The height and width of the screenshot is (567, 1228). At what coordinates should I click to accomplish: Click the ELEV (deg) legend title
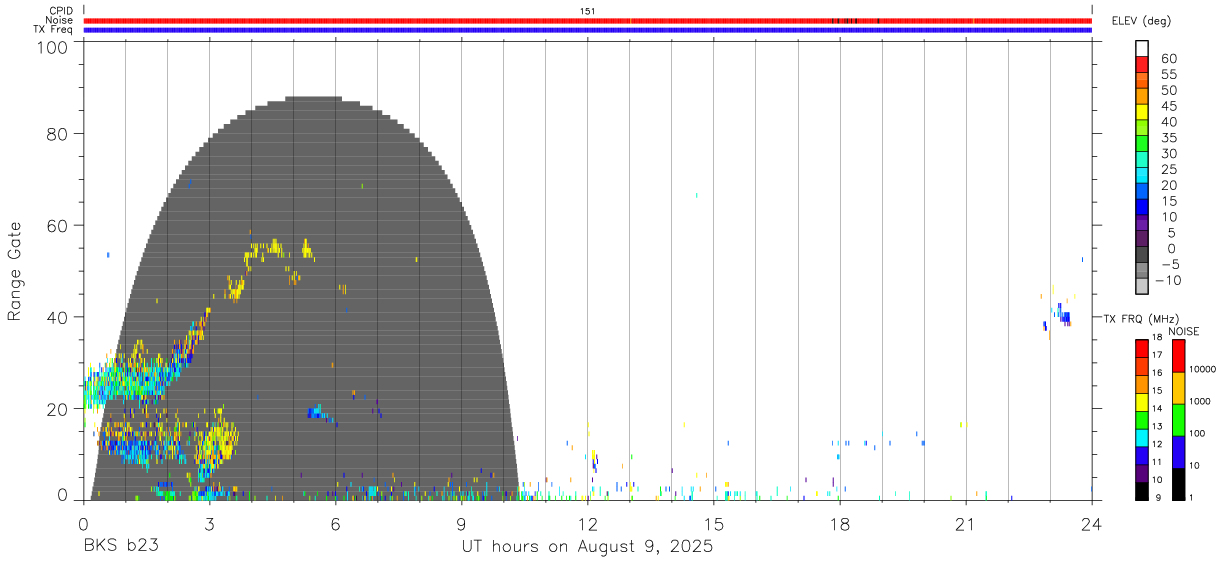(x=1141, y=20)
